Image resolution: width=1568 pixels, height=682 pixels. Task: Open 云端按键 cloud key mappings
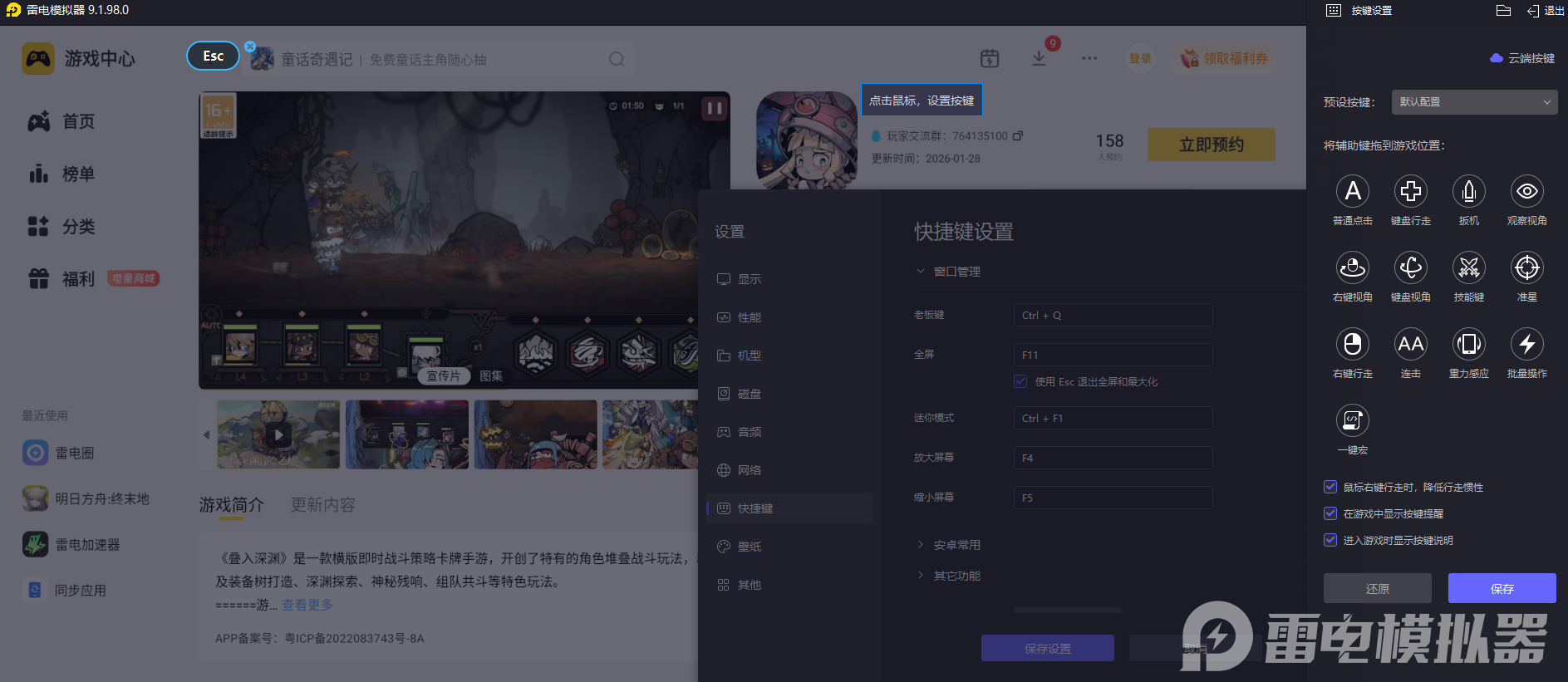pos(1522,58)
